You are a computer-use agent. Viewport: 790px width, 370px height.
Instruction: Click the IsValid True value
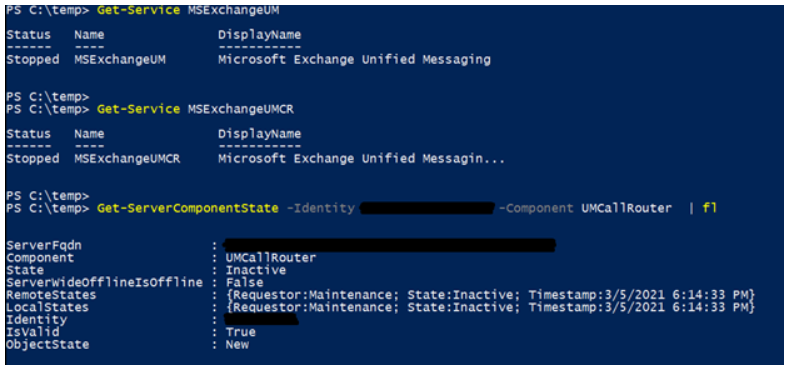241,332
